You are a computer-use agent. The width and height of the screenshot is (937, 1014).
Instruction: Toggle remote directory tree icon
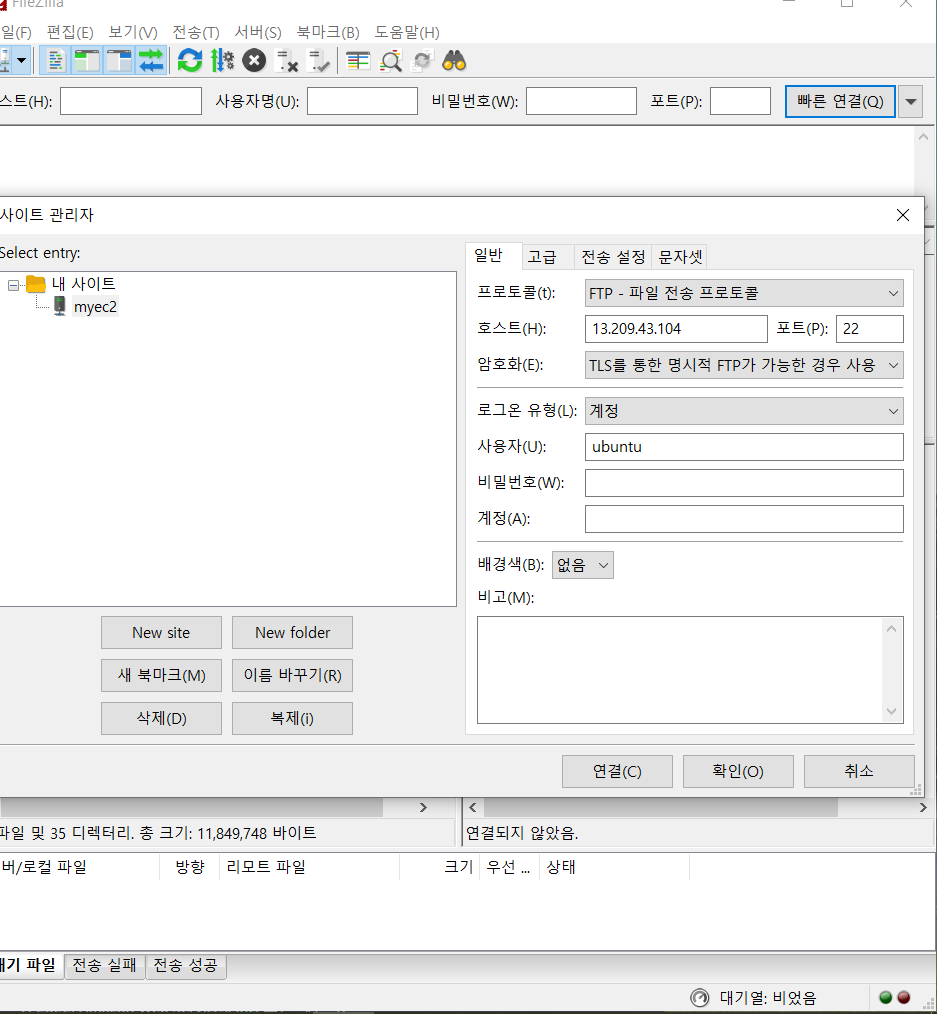pyautogui.click(x=119, y=61)
